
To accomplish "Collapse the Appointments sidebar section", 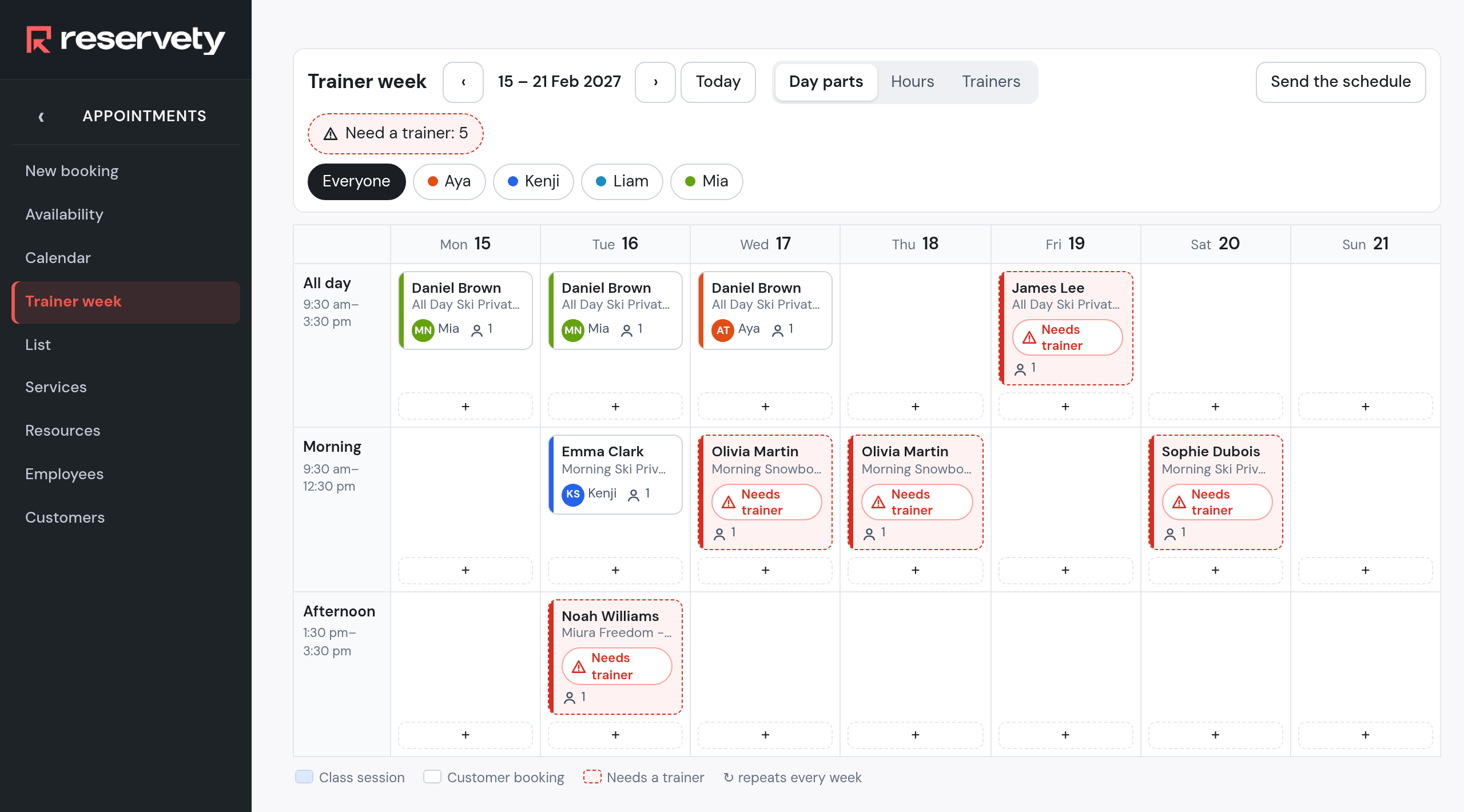I will (41, 117).
